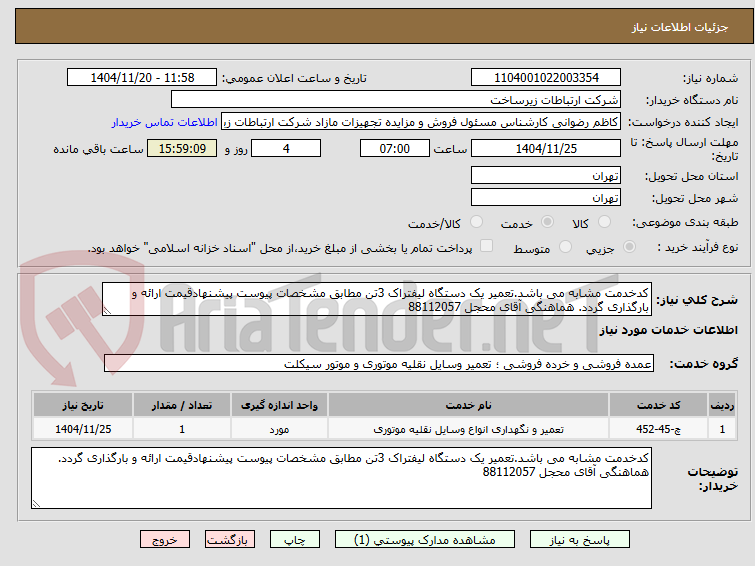The image size is (755, 566).
Task: Click the شهر محل تحویل field تهران
Action: [546, 197]
